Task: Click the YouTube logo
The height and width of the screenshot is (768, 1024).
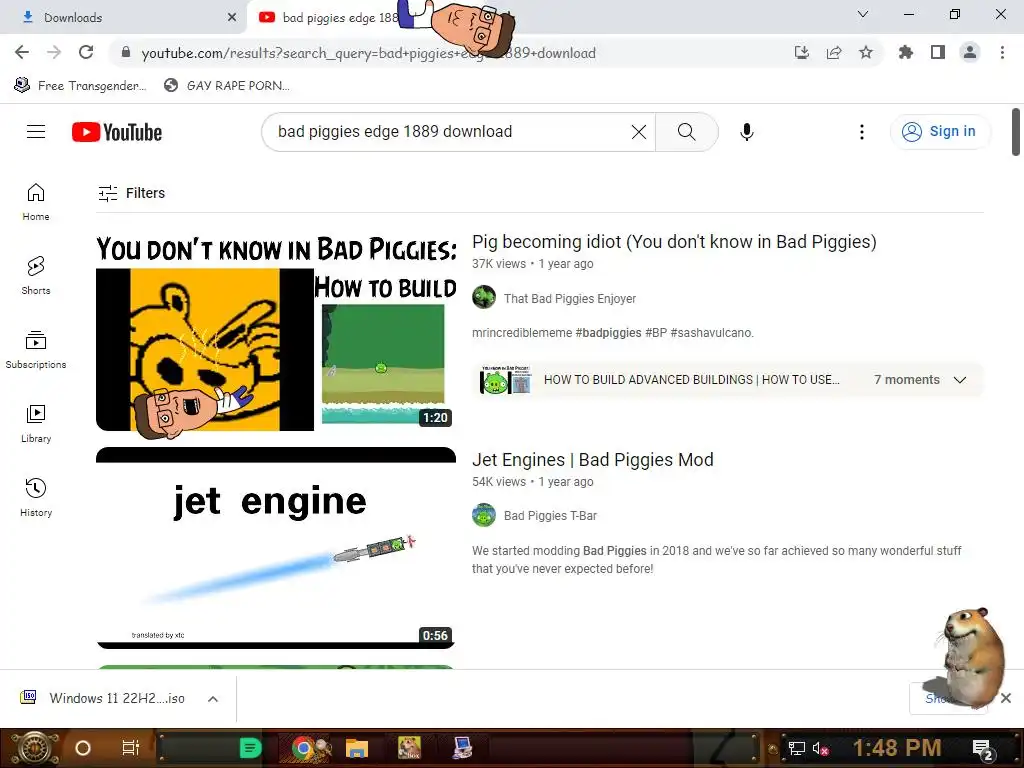Action: click(117, 132)
